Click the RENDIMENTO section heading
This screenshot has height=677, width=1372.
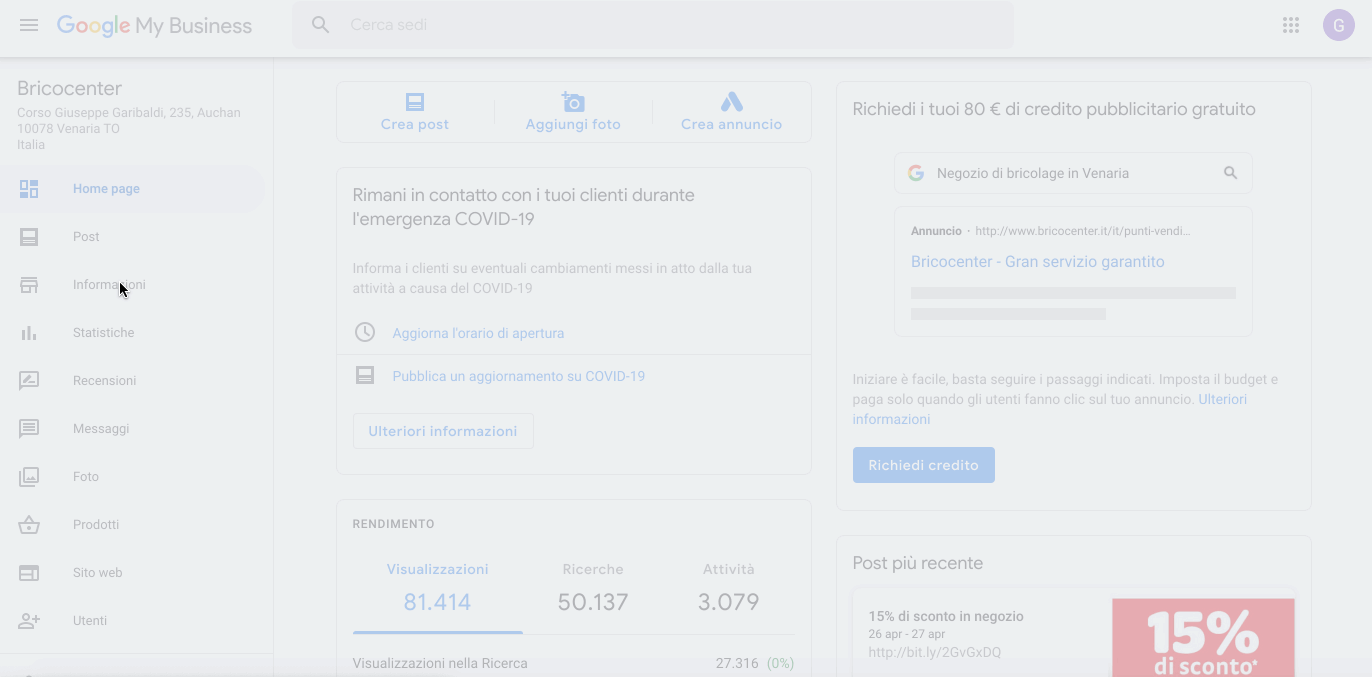394,524
